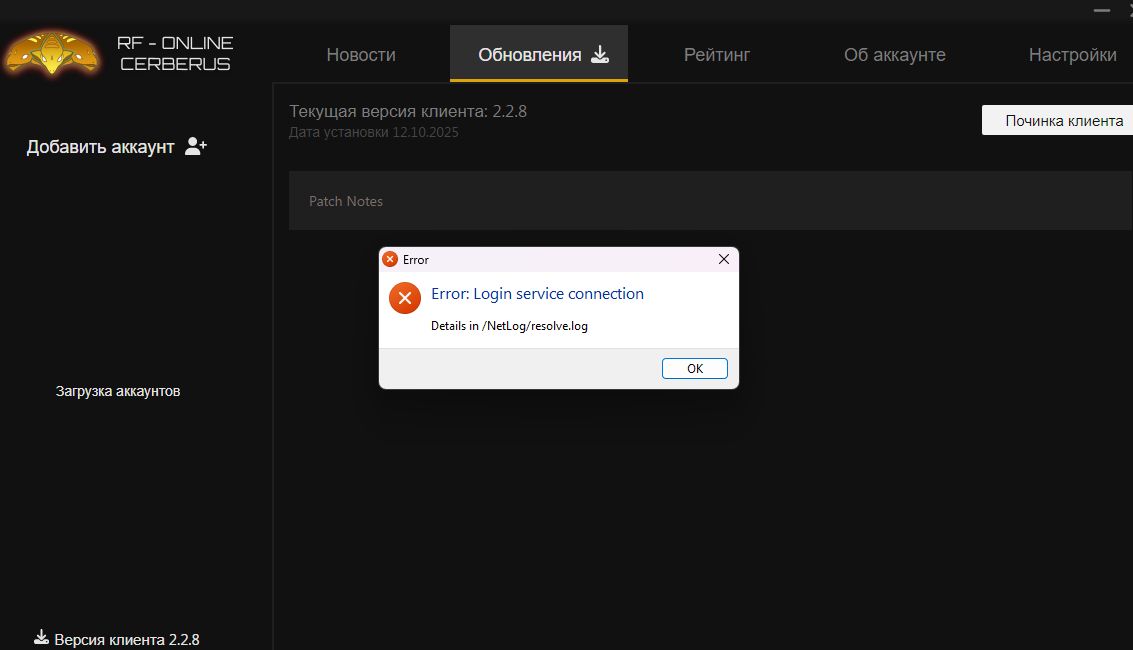
Task: Click the Починка клиента button
Action: pyautogui.click(x=1063, y=120)
